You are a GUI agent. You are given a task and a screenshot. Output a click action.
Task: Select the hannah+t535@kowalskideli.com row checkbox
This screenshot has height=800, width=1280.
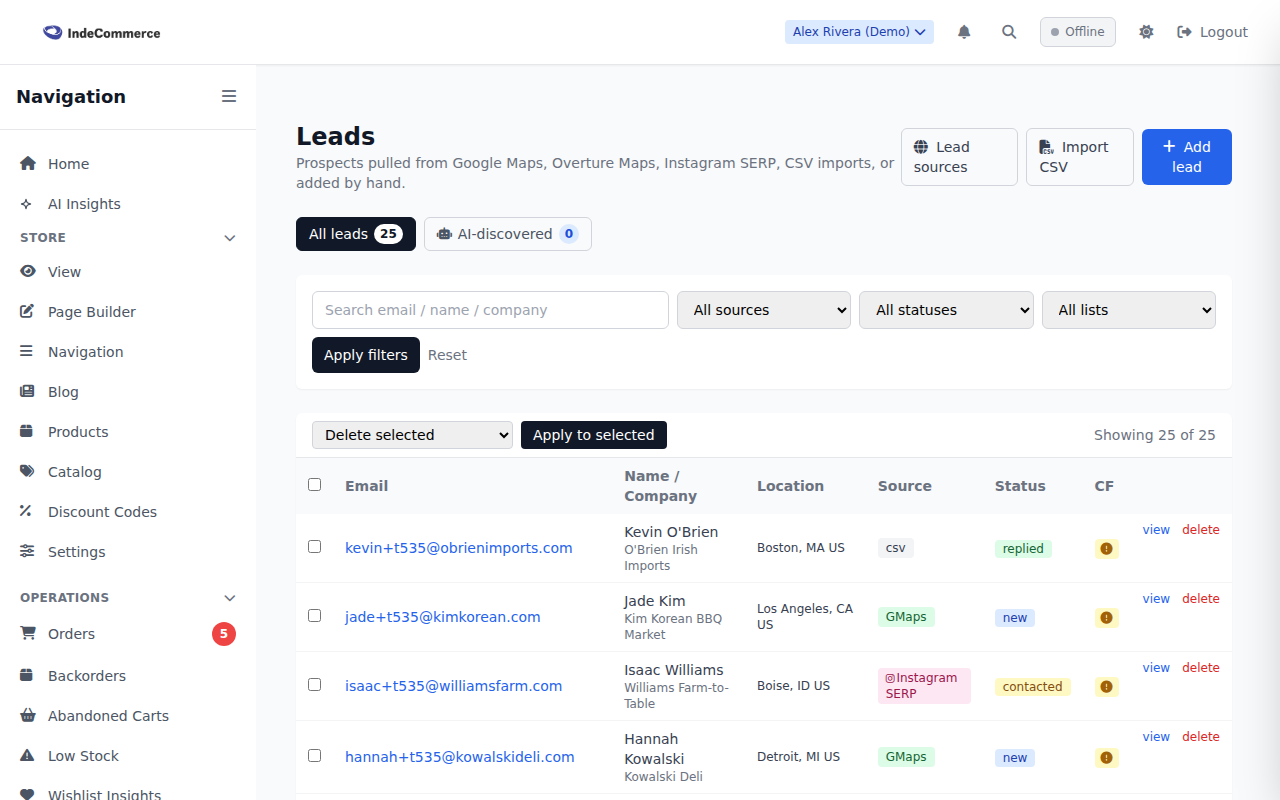pos(315,755)
